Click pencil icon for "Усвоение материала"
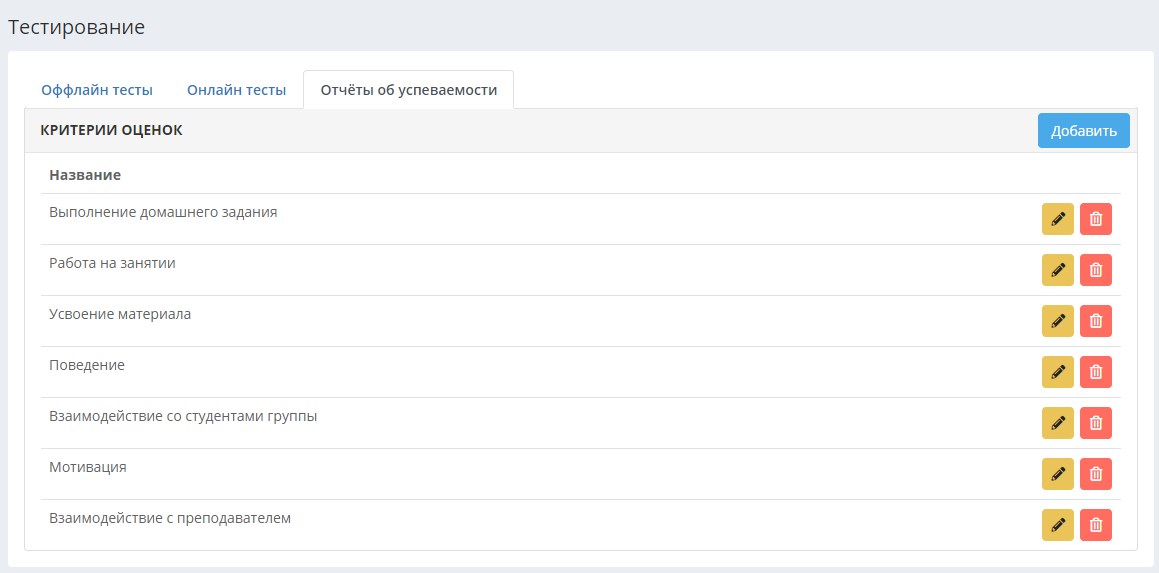This screenshot has width=1159, height=573. [1058, 321]
